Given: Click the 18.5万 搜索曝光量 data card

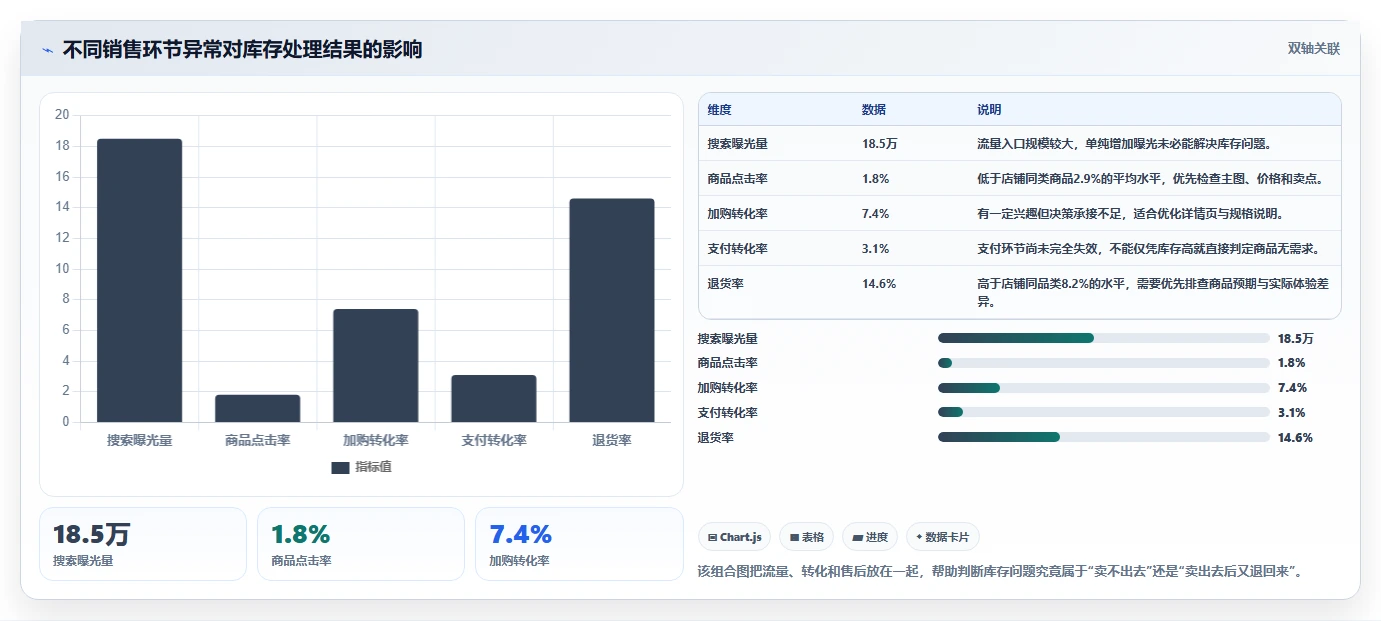Looking at the screenshot, I should point(143,544).
